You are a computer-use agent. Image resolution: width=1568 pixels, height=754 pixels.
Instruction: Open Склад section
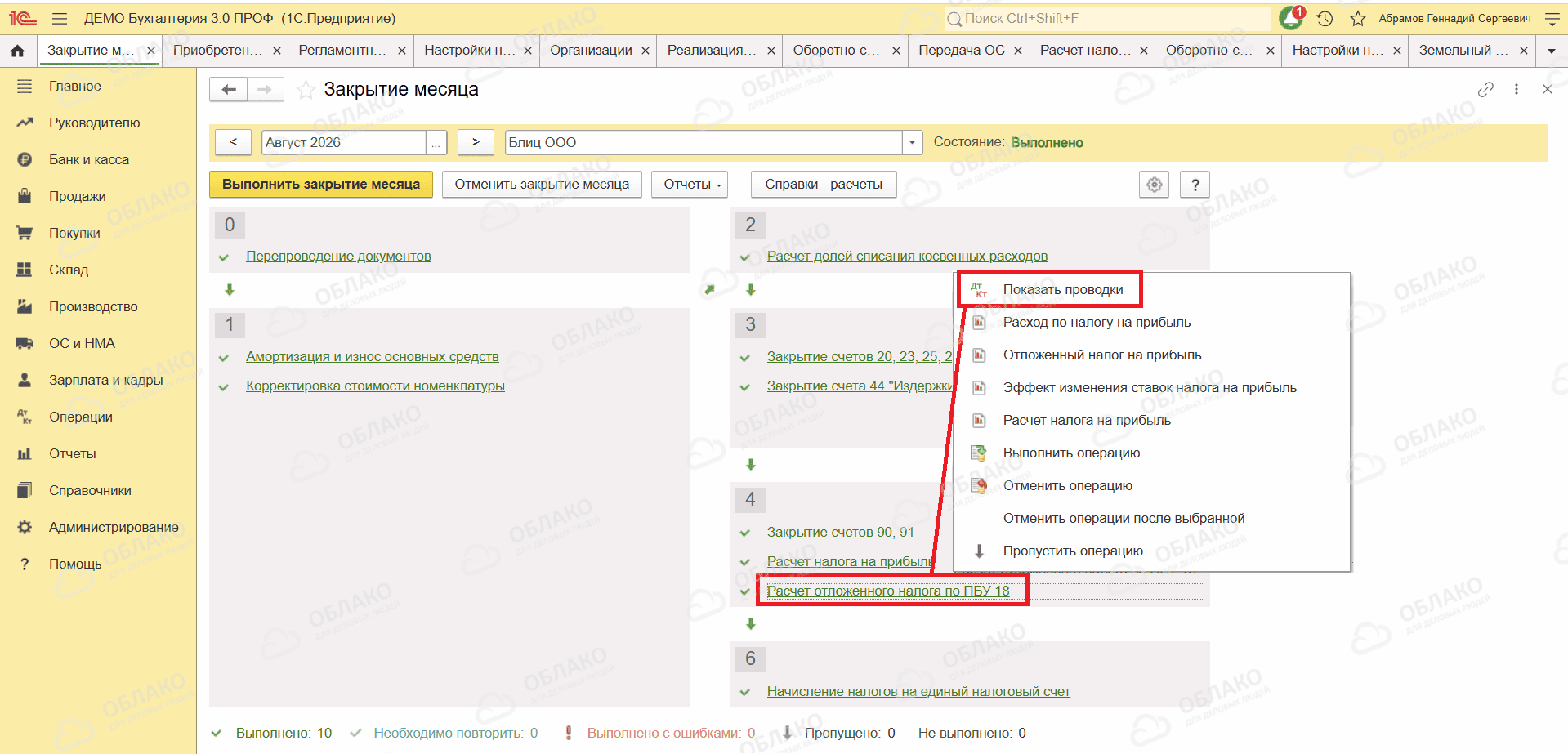pyautogui.click(x=69, y=270)
